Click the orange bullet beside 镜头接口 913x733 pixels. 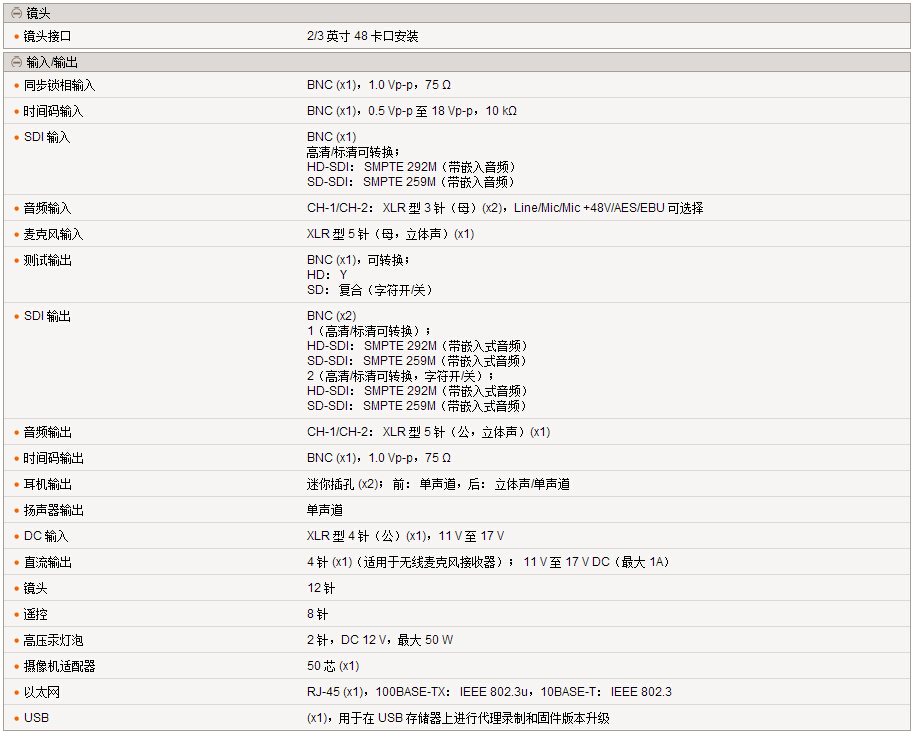point(17,37)
